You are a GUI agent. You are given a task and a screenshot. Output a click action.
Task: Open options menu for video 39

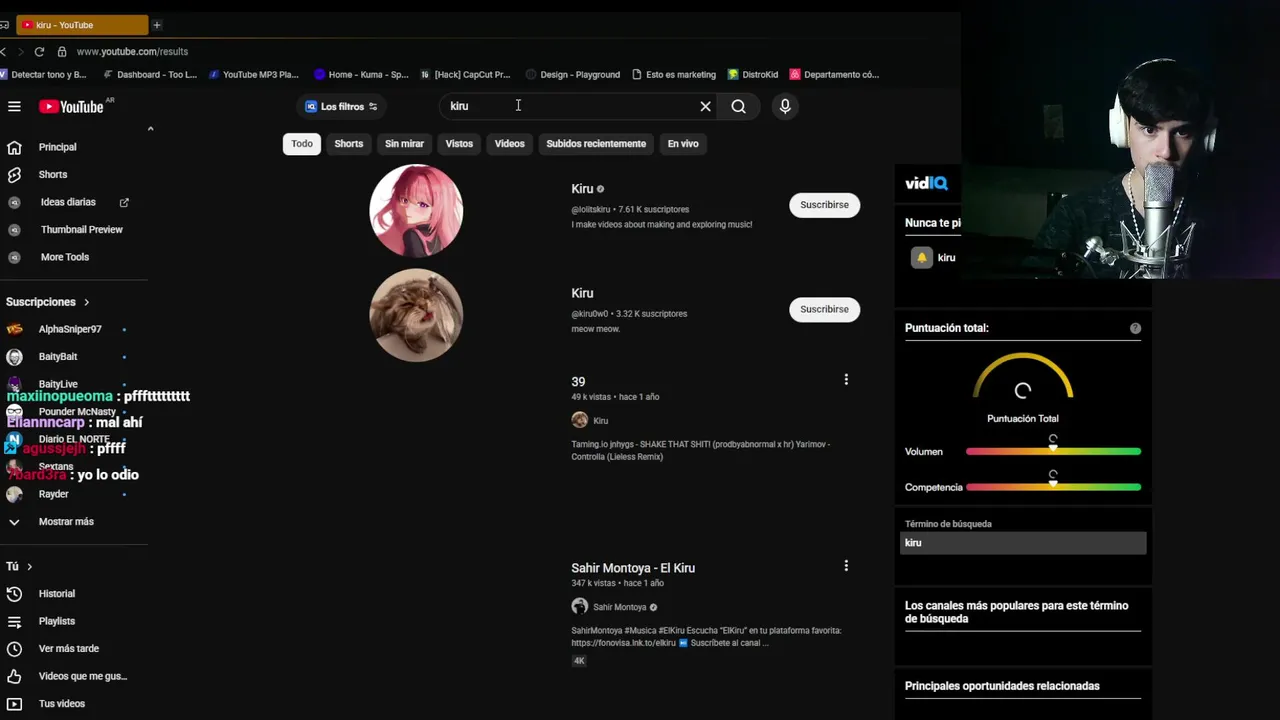[x=846, y=380]
